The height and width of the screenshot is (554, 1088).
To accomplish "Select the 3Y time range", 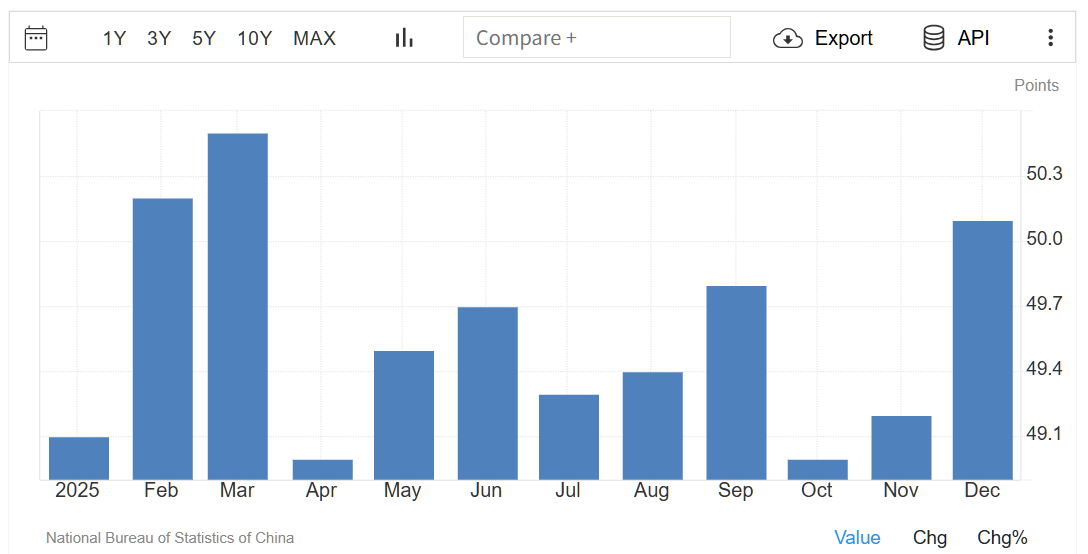I will tap(159, 38).
